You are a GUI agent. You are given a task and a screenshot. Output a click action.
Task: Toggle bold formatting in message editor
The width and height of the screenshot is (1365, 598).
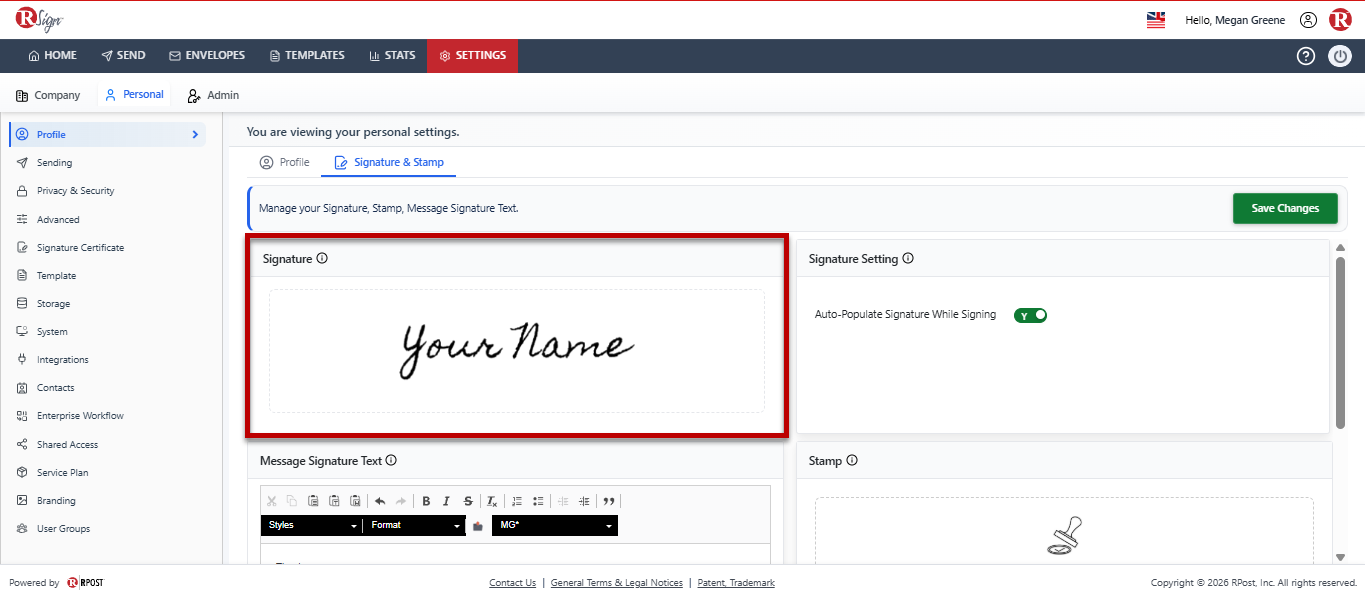pyautogui.click(x=426, y=501)
